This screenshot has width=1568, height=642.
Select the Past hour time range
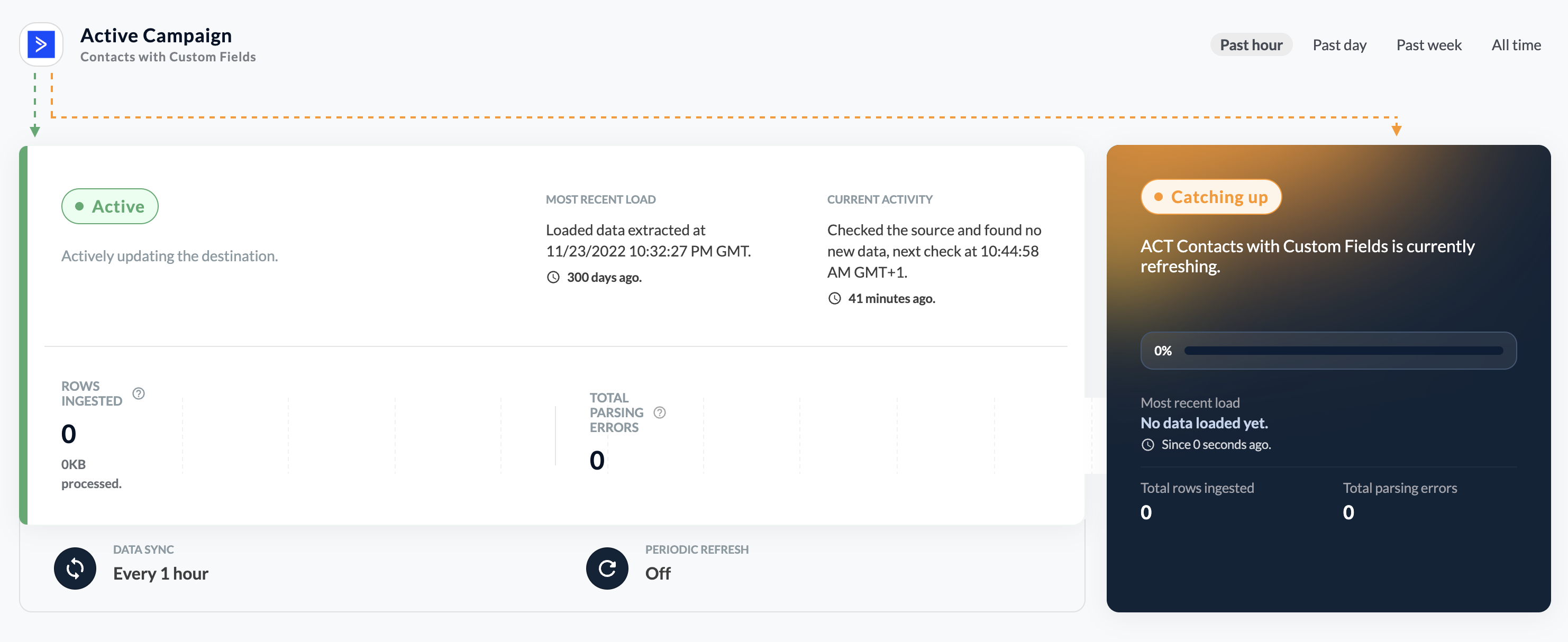(1251, 45)
